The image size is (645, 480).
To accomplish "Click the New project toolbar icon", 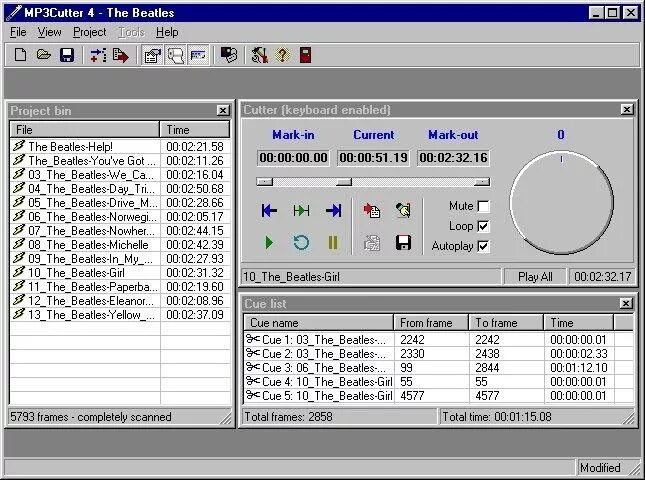I will point(20,55).
